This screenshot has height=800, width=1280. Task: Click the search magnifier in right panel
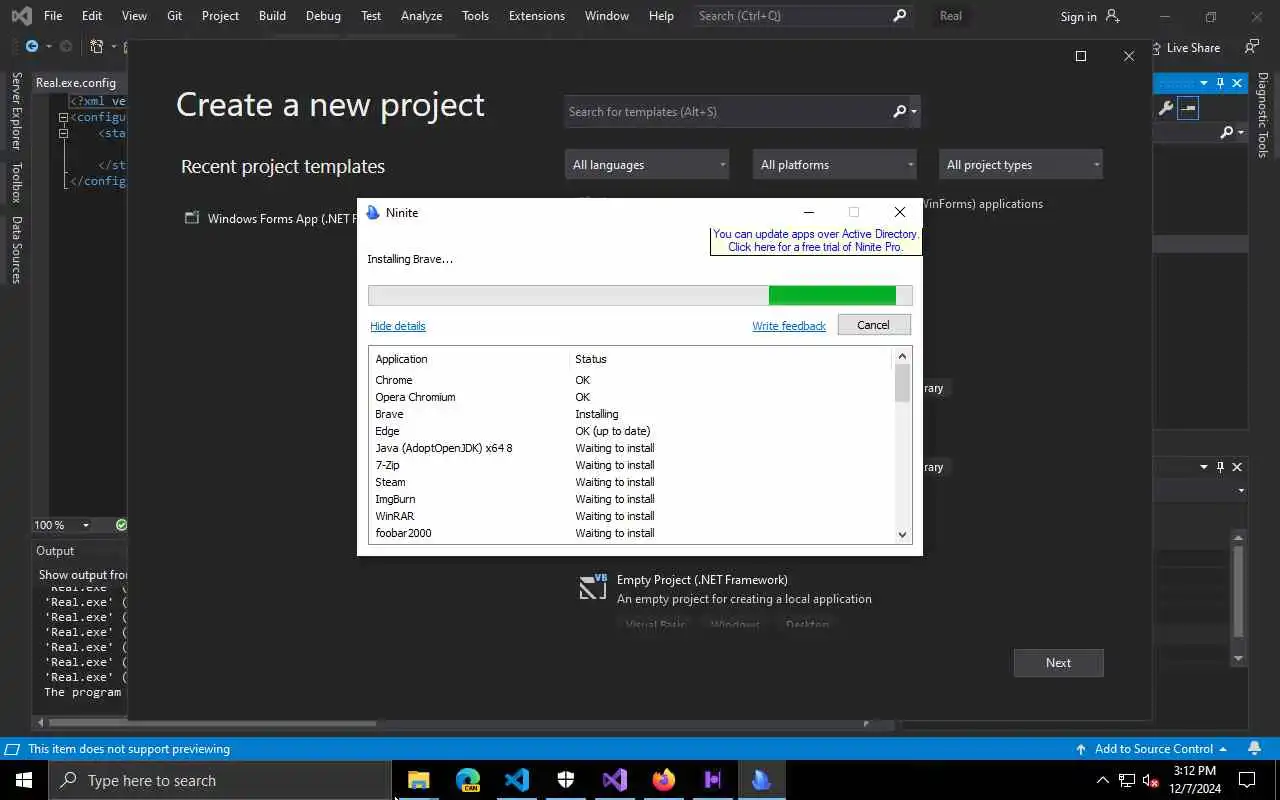point(1226,132)
